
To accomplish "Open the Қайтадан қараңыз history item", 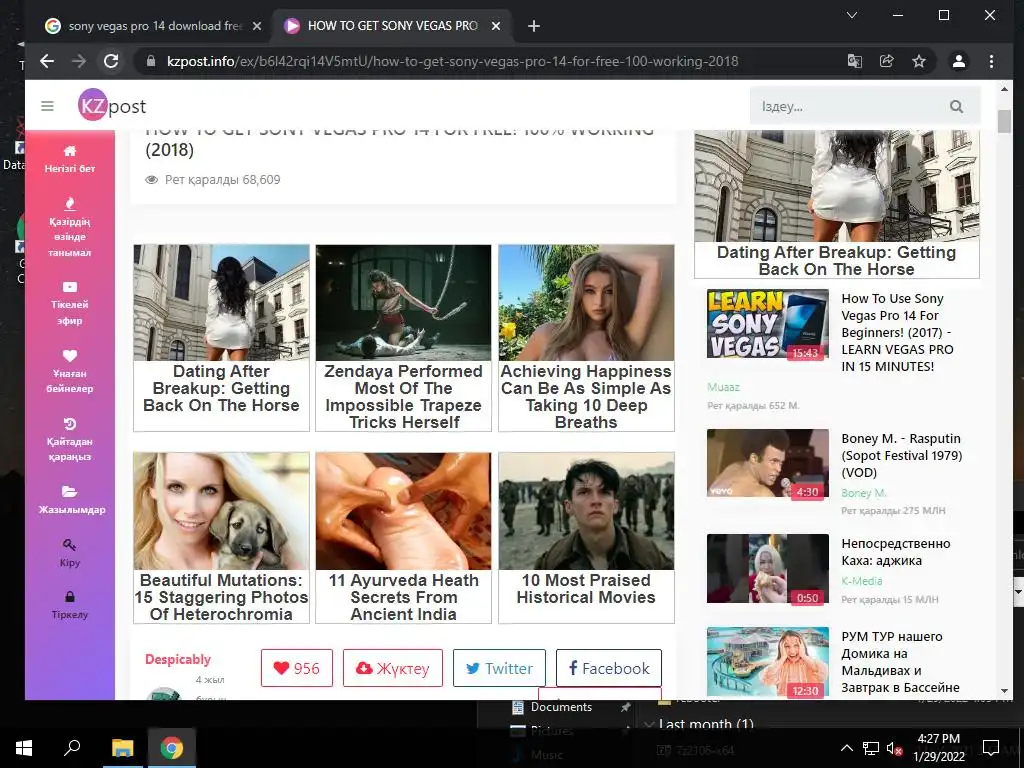I will pos(70,440).
